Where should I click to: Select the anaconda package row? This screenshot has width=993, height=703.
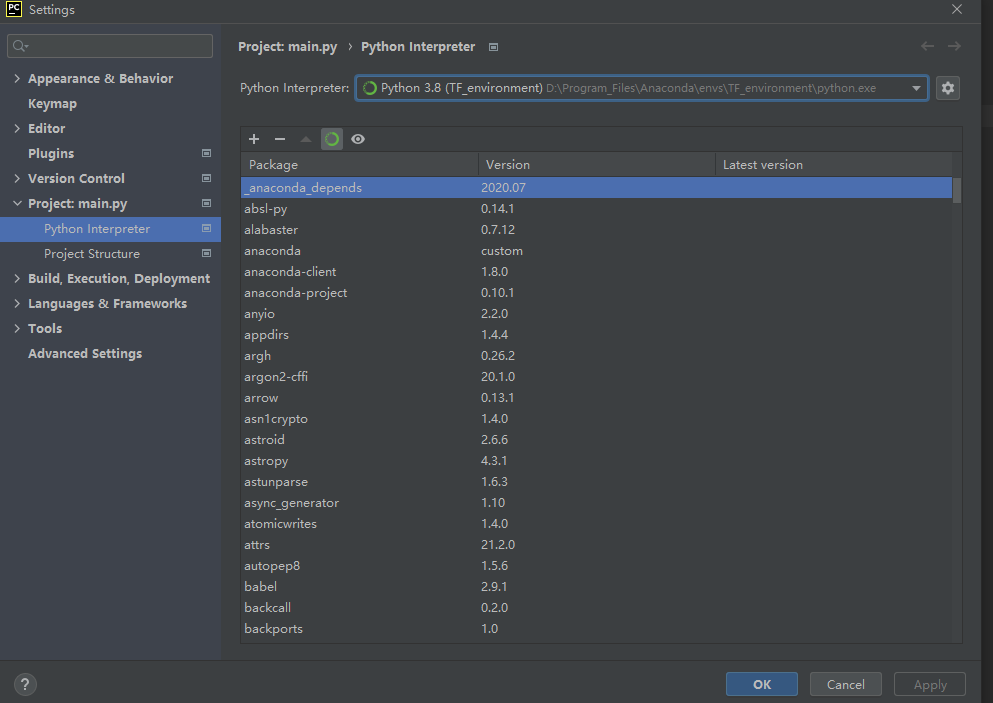(x=597, y=251)
